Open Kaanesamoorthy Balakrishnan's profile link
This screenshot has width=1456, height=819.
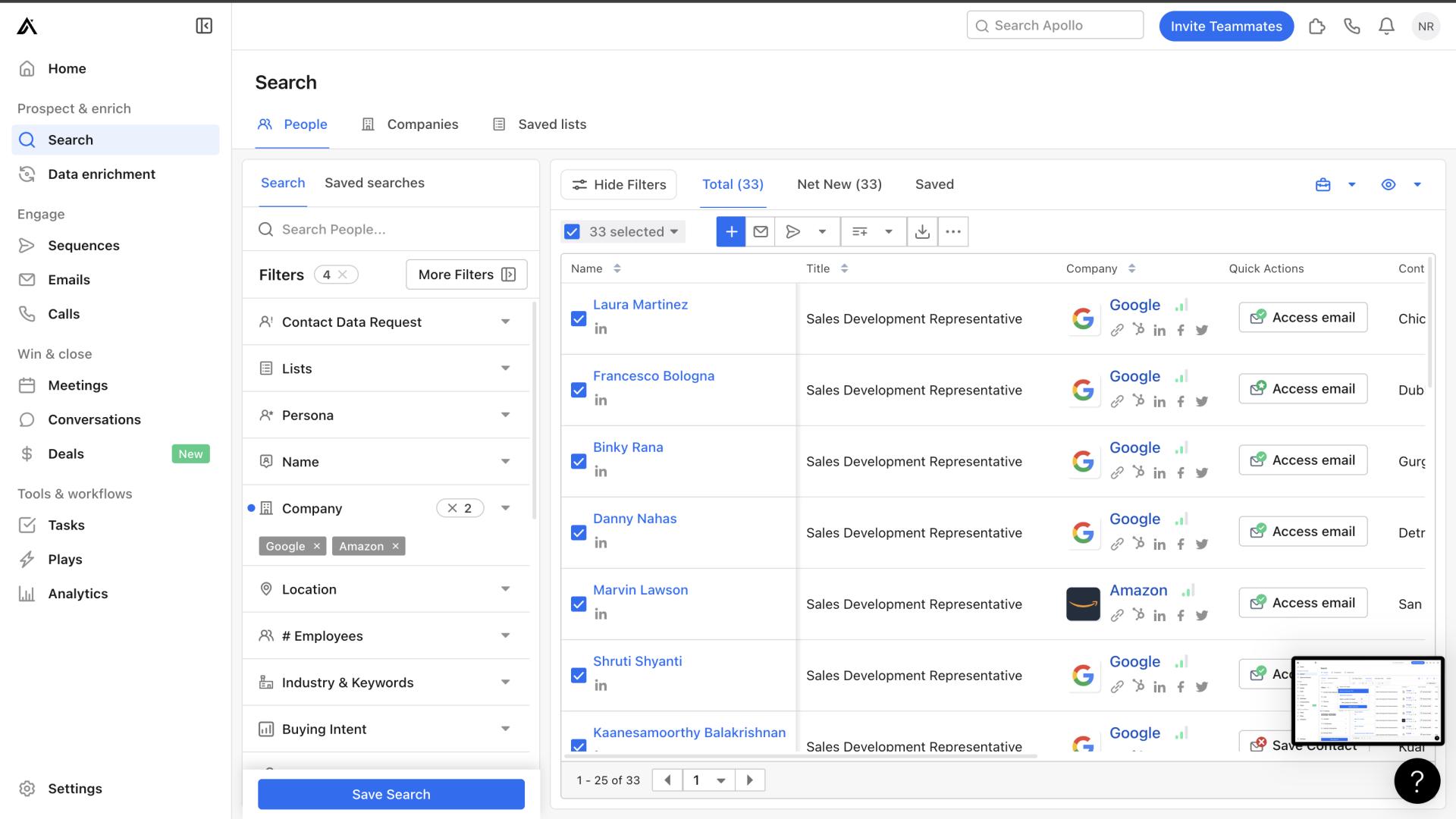(x=689, y=733)
